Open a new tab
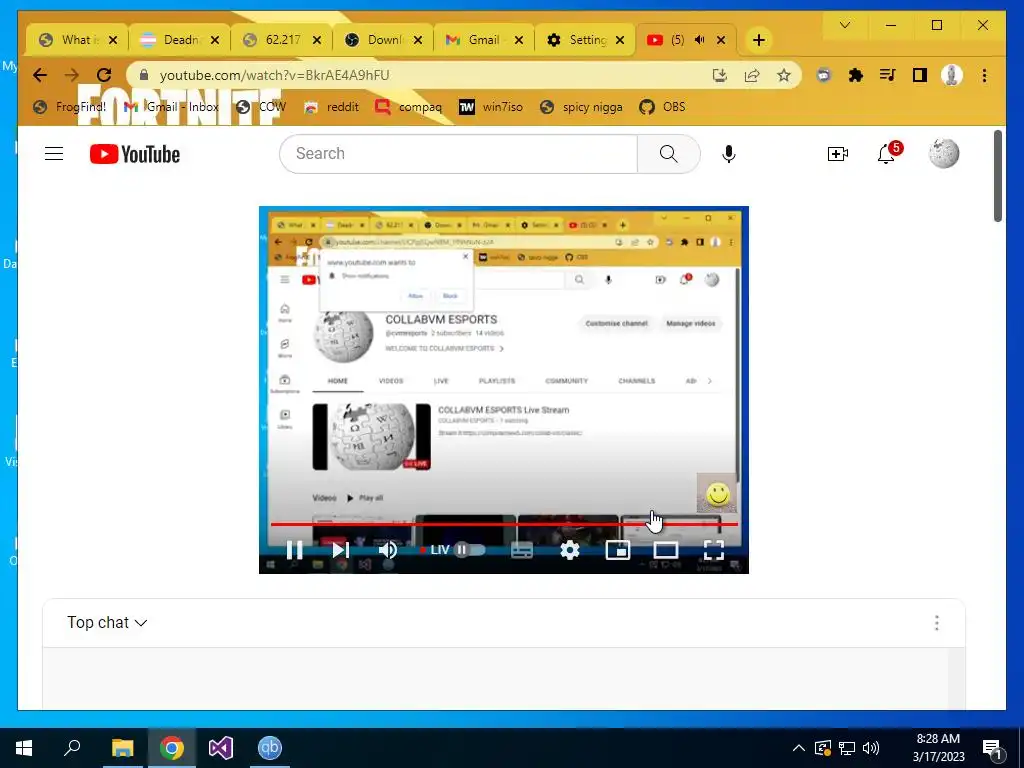 [x=758, y=40]
